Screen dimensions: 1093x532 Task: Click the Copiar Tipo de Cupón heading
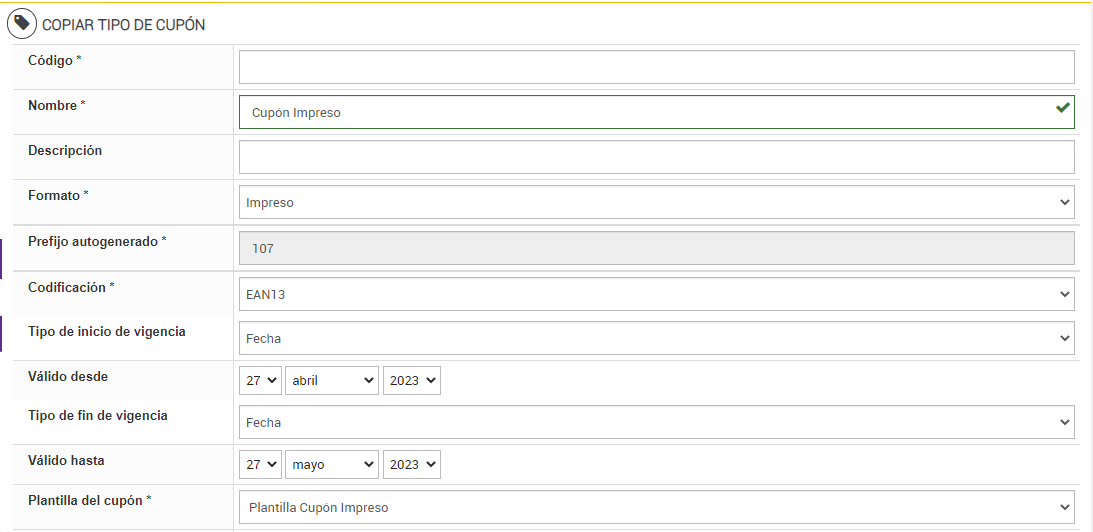(123, 24)
